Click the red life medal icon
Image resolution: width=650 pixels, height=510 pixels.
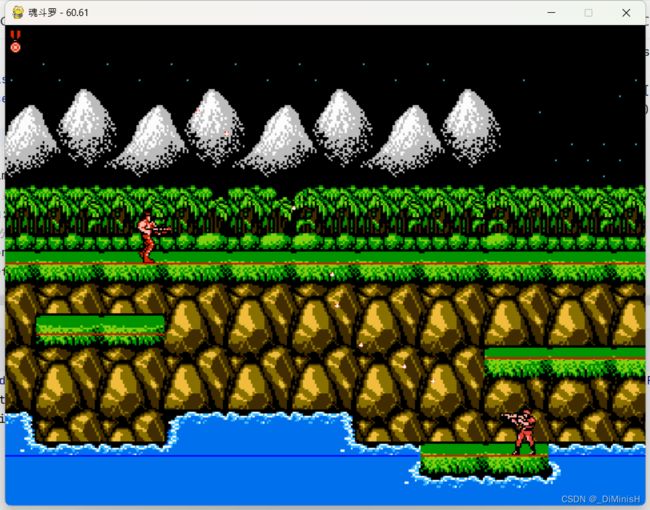click(15, 41)
